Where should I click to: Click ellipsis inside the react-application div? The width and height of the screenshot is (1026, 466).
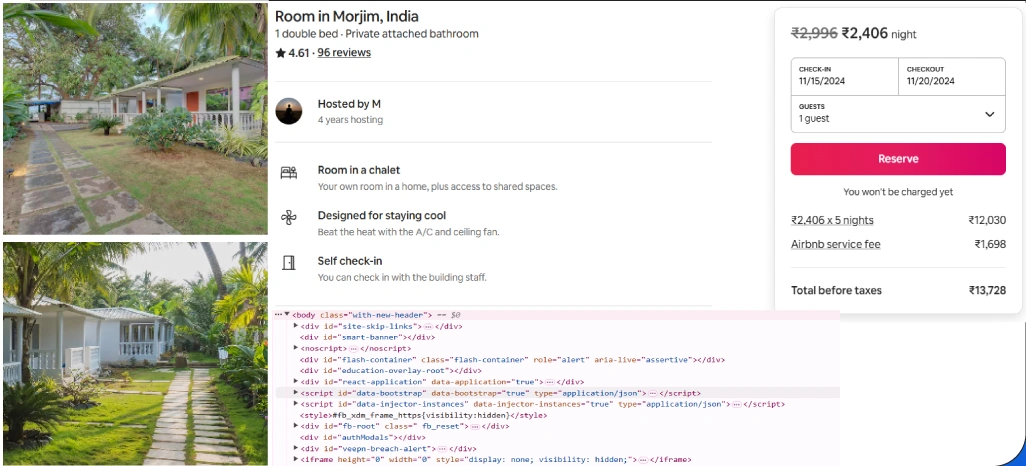pos(550,382)
